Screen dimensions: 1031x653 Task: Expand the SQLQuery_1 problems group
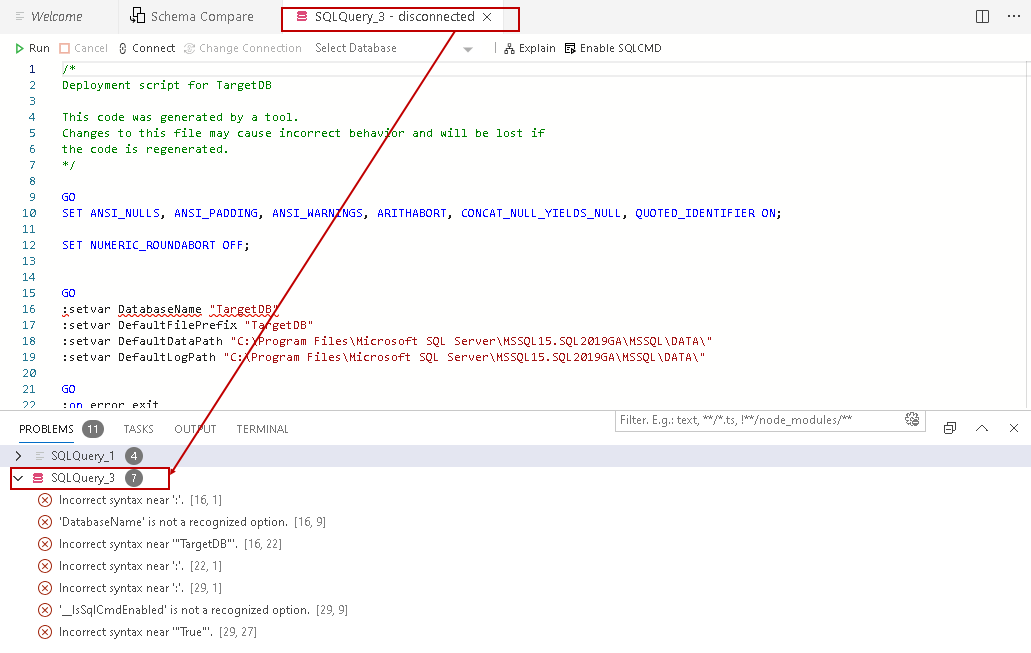[x=18, y=456]
